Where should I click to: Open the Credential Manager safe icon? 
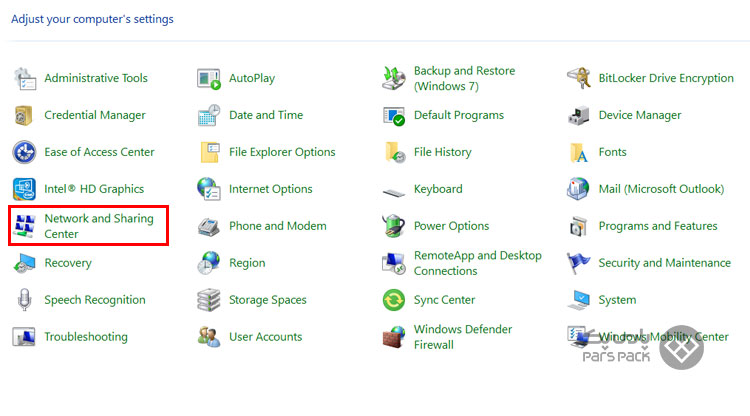tap(23, 115)
